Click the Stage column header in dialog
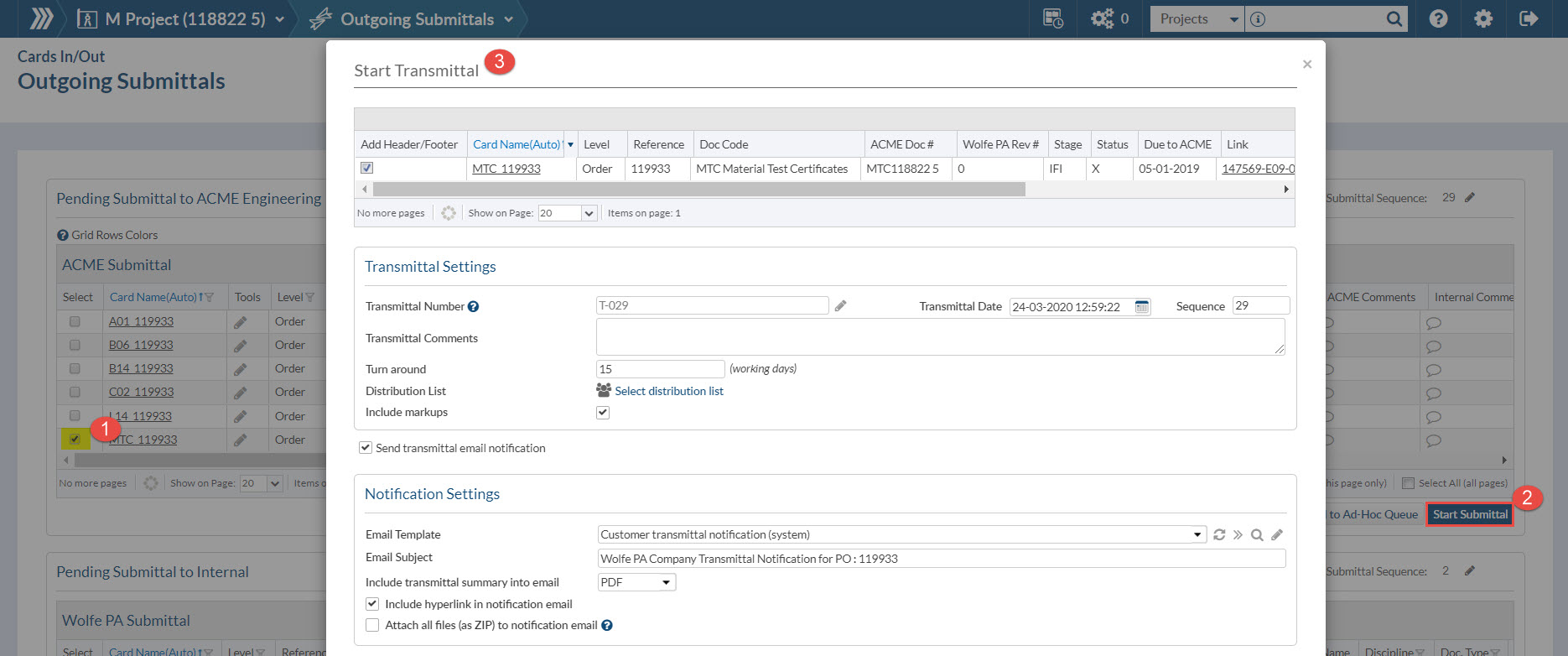This screenshot has width=1568, height=656. tap(1067, 144)
